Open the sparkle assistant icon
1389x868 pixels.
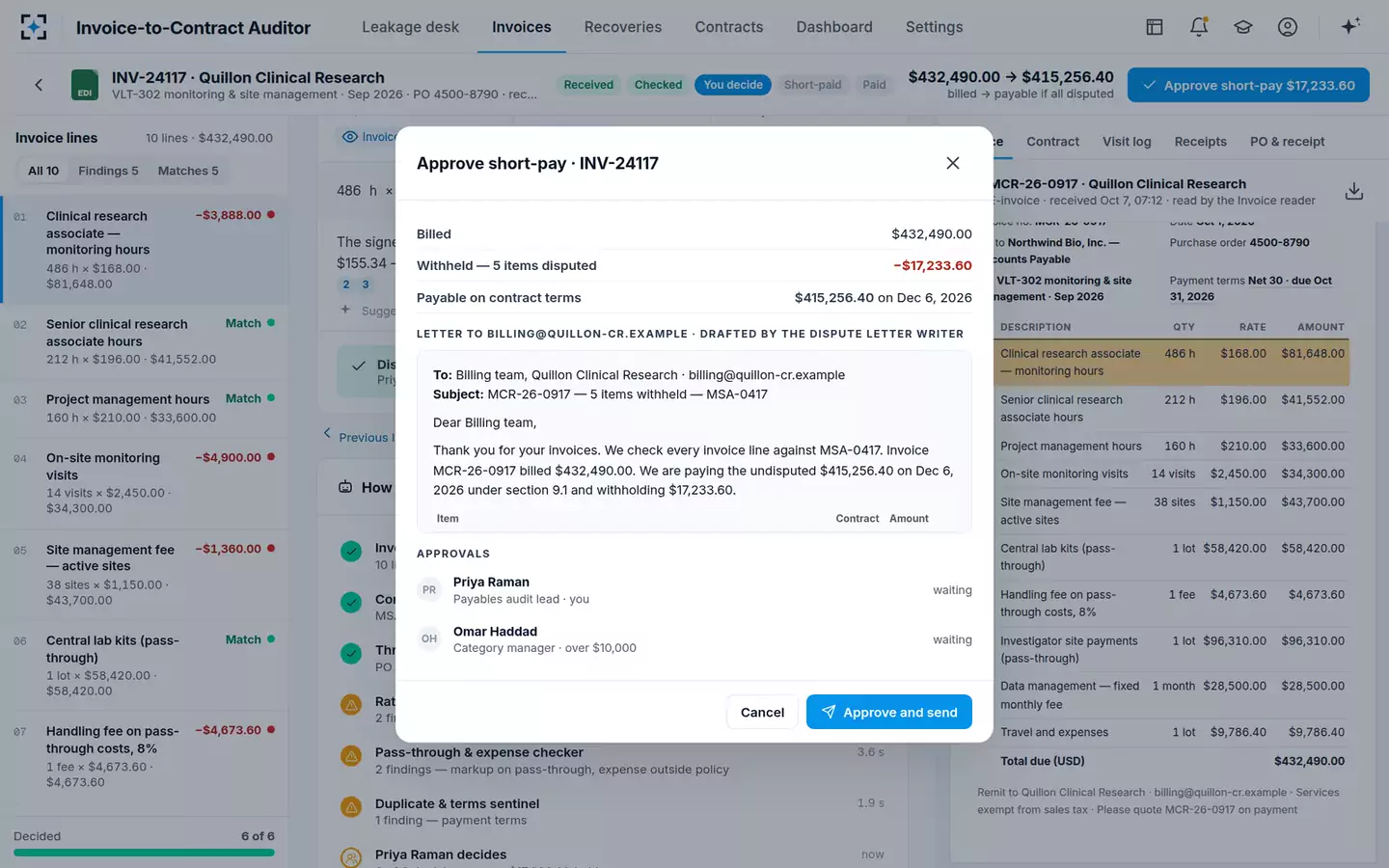click(x=1350, y=26)
